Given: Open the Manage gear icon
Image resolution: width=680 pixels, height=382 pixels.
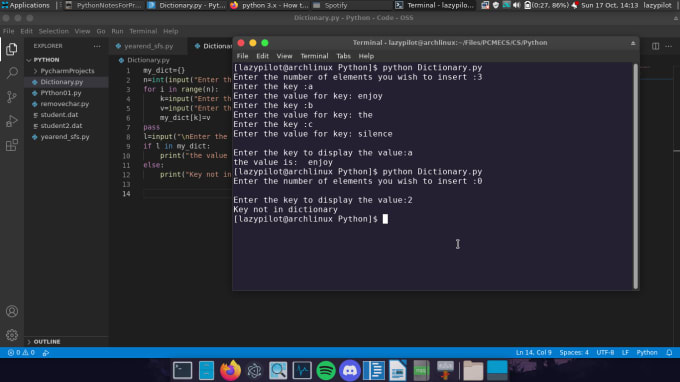Looking at the screenshot, I should point(12,335).
